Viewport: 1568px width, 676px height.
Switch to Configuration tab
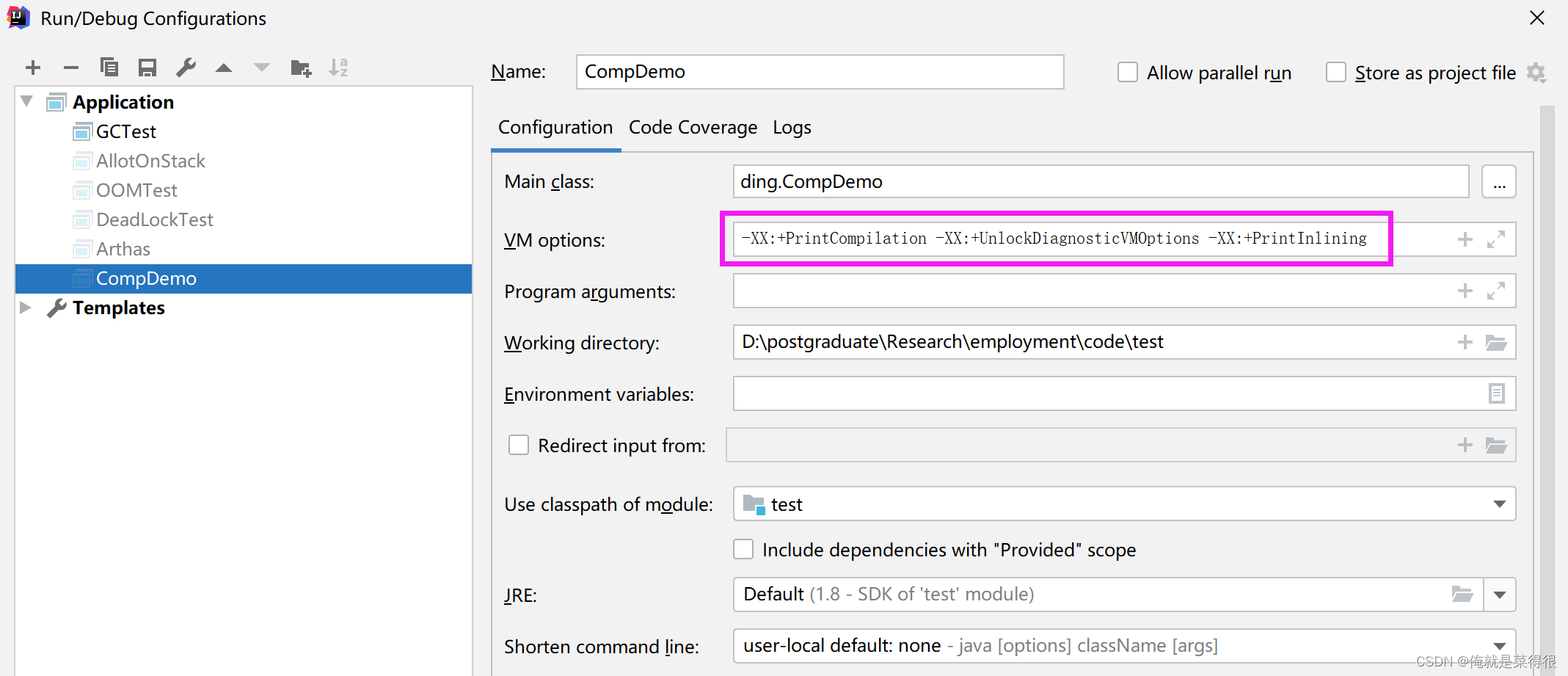[555, 128]
